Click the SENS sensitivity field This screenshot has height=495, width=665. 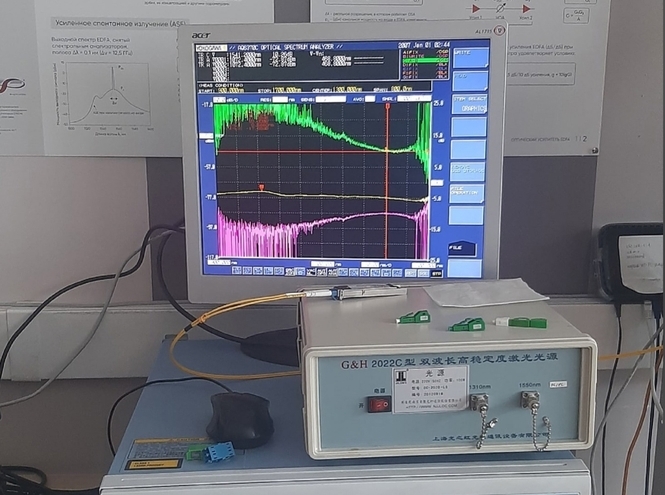click(x=331, y=99)
